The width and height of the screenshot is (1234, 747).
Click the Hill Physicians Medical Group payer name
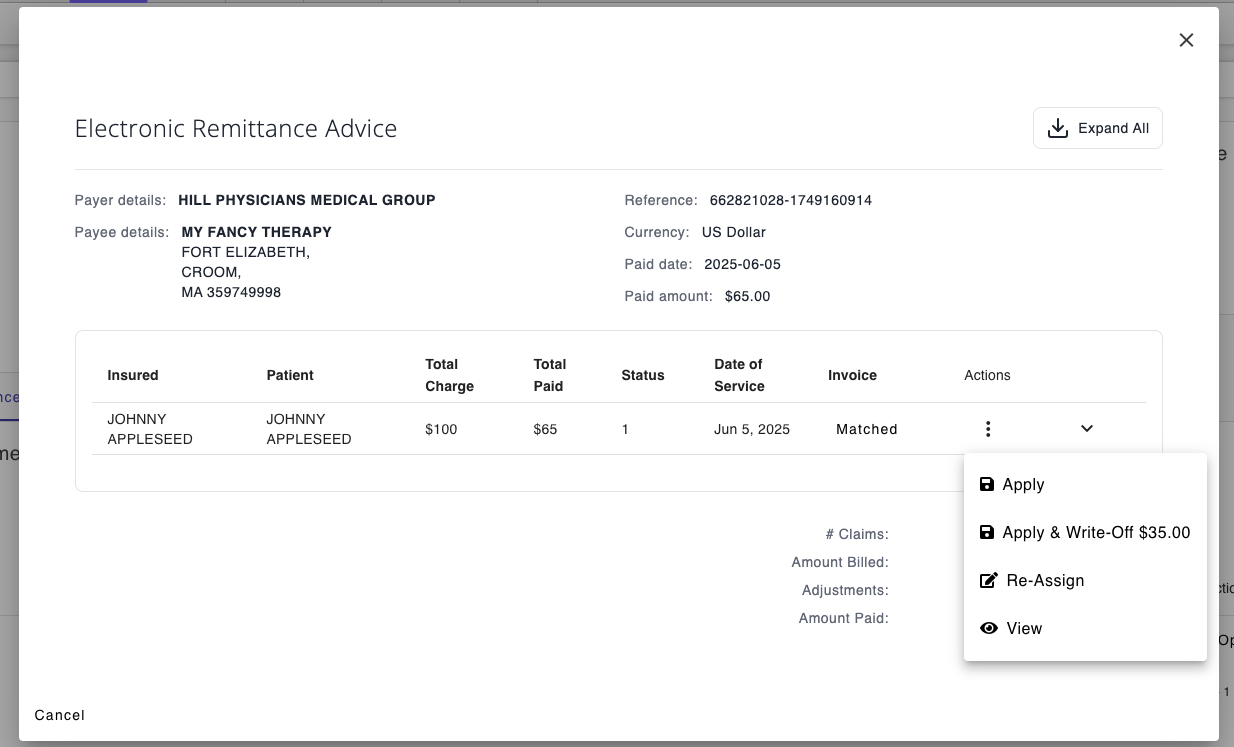point(307,200)
